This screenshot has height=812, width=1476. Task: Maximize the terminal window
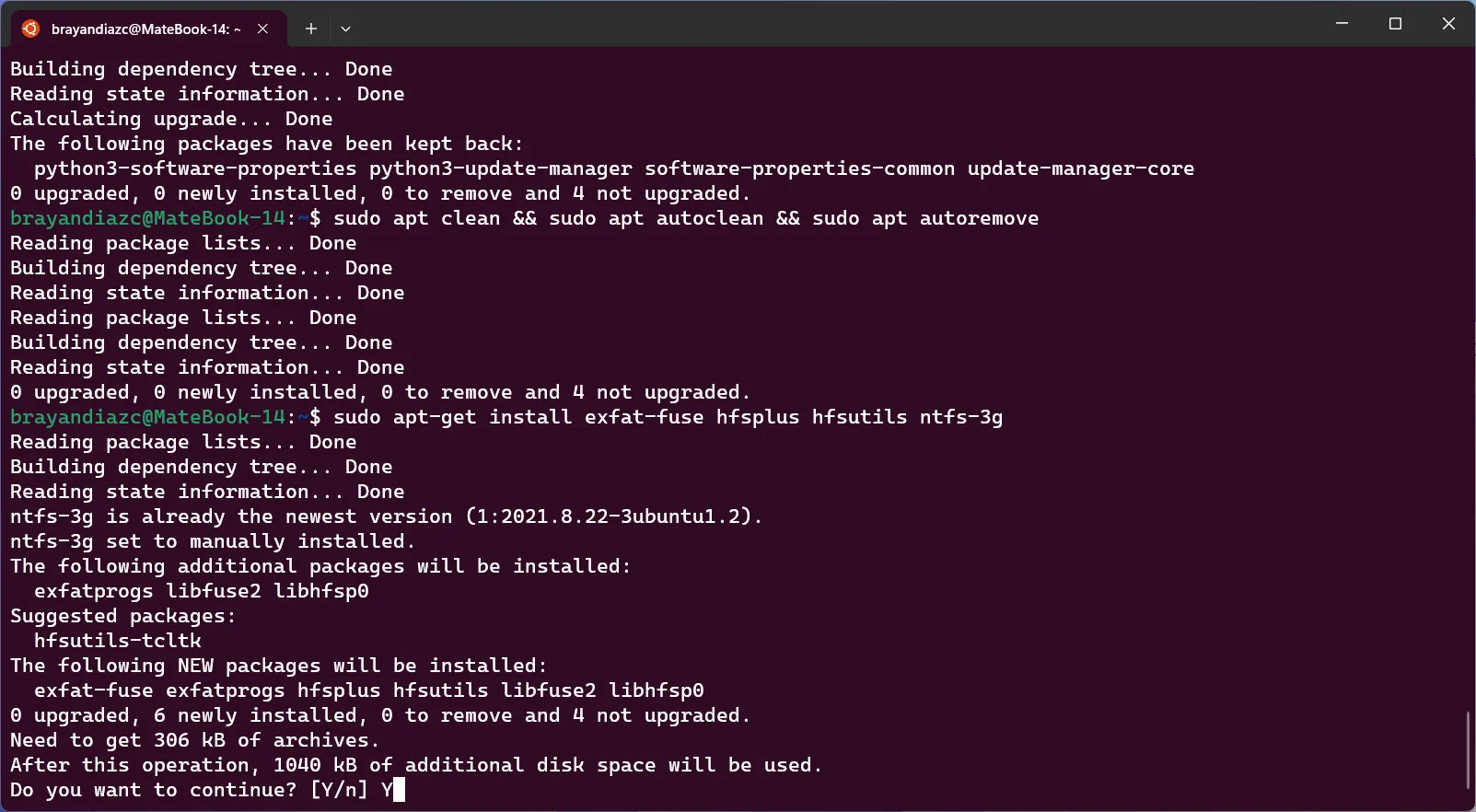tap(1395, 23)
